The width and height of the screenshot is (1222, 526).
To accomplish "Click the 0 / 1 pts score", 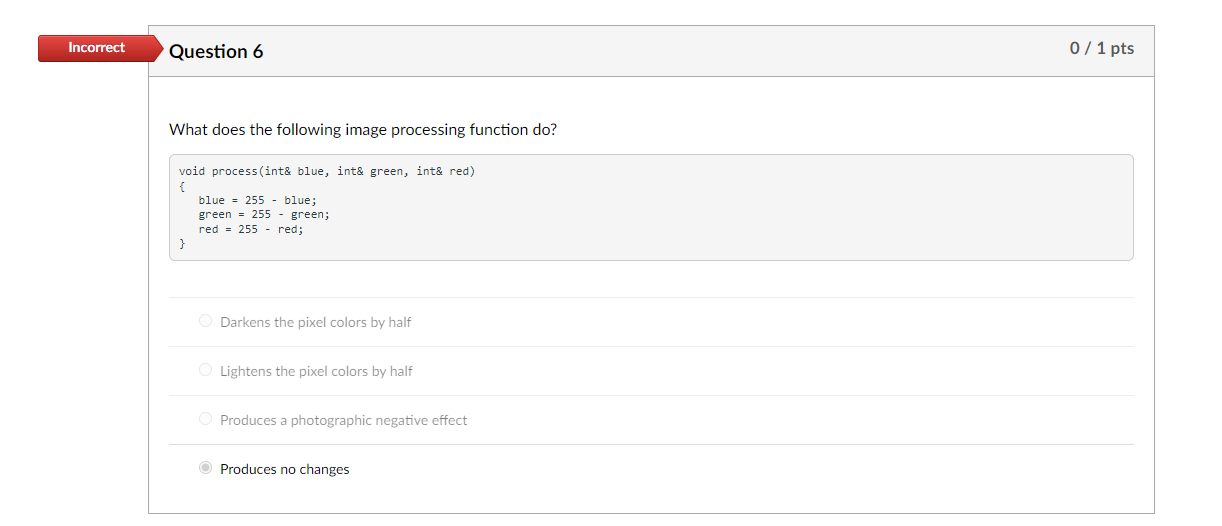I will pyautogui.click(x=1101, y=48).
